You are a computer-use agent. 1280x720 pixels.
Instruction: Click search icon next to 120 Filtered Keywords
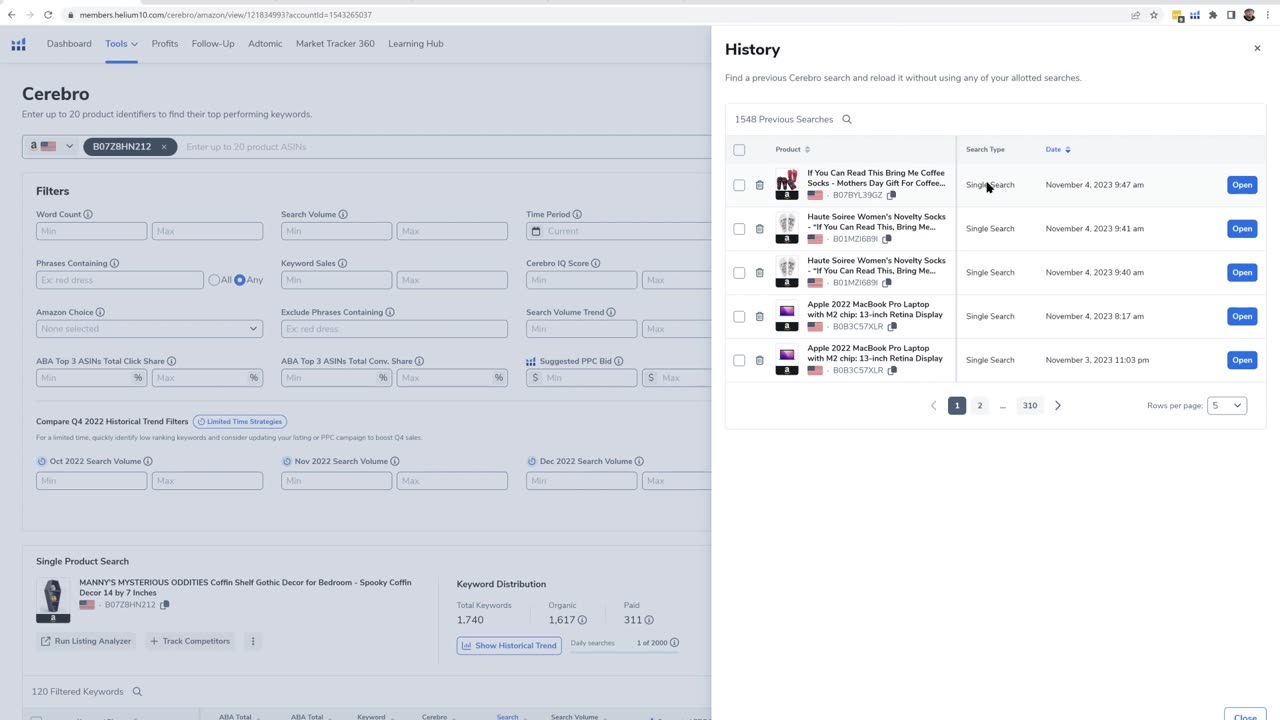137,691
